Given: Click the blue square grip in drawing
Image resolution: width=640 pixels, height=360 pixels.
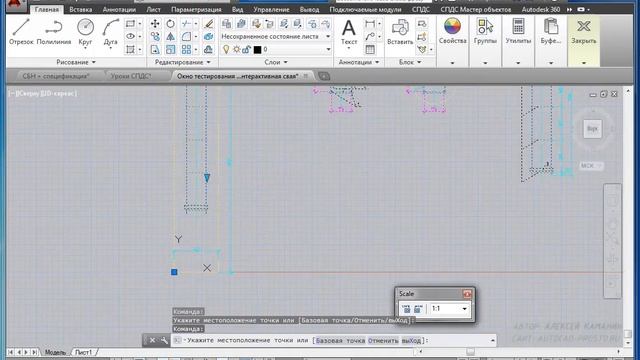Looking at the screenshot, I should [174, 272].
